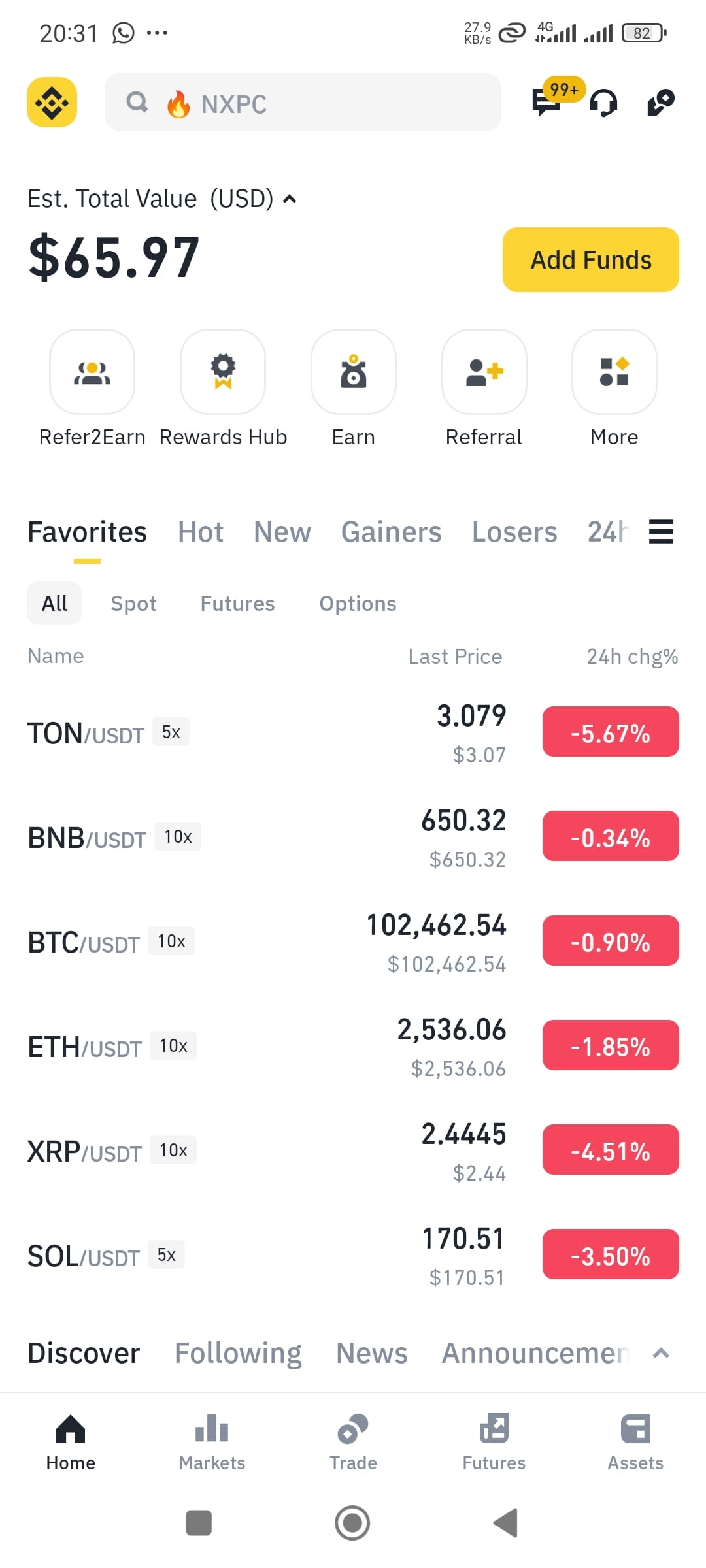The width and height of the screenshot is (706, 1568).
Task: Go to Markets in bottom navigation
Action: point(212,1443)
